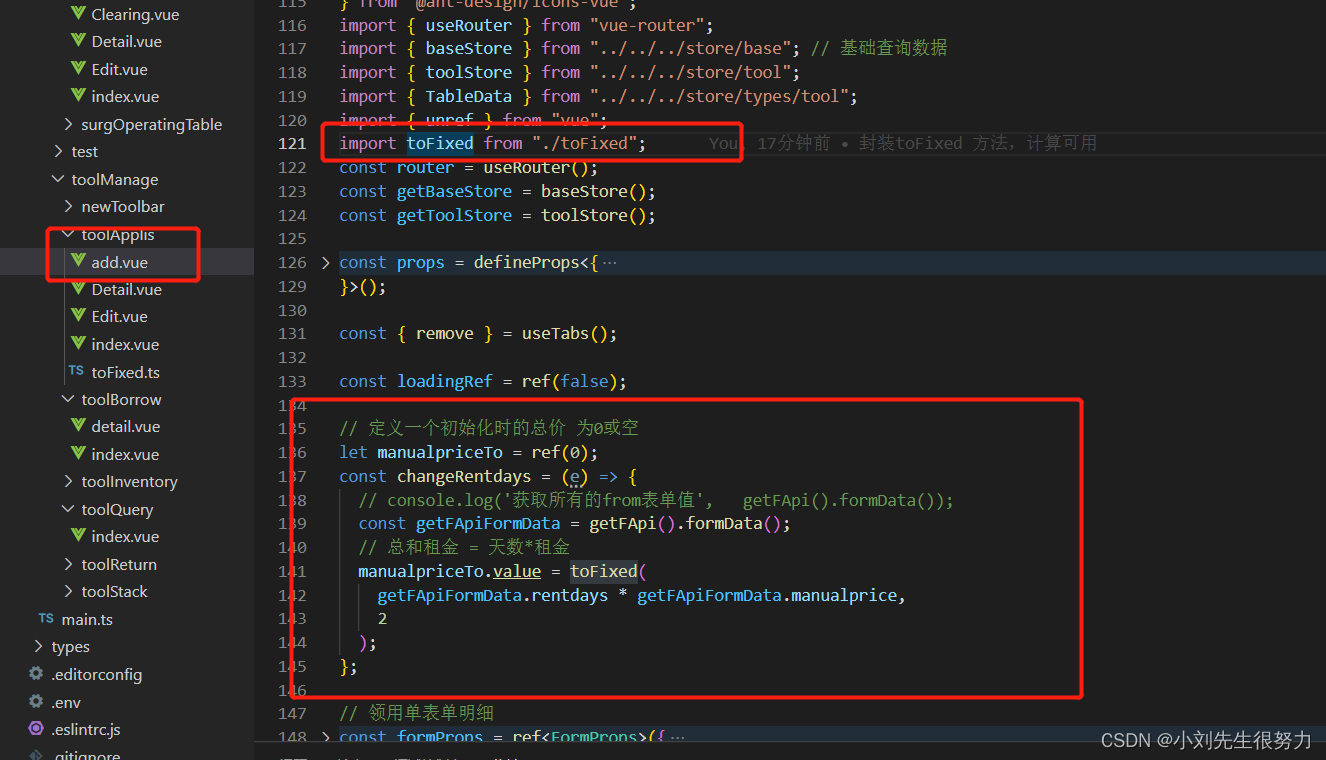
Task: Expand the surgOperatingTable folder chevron
Action: [68, 124]
